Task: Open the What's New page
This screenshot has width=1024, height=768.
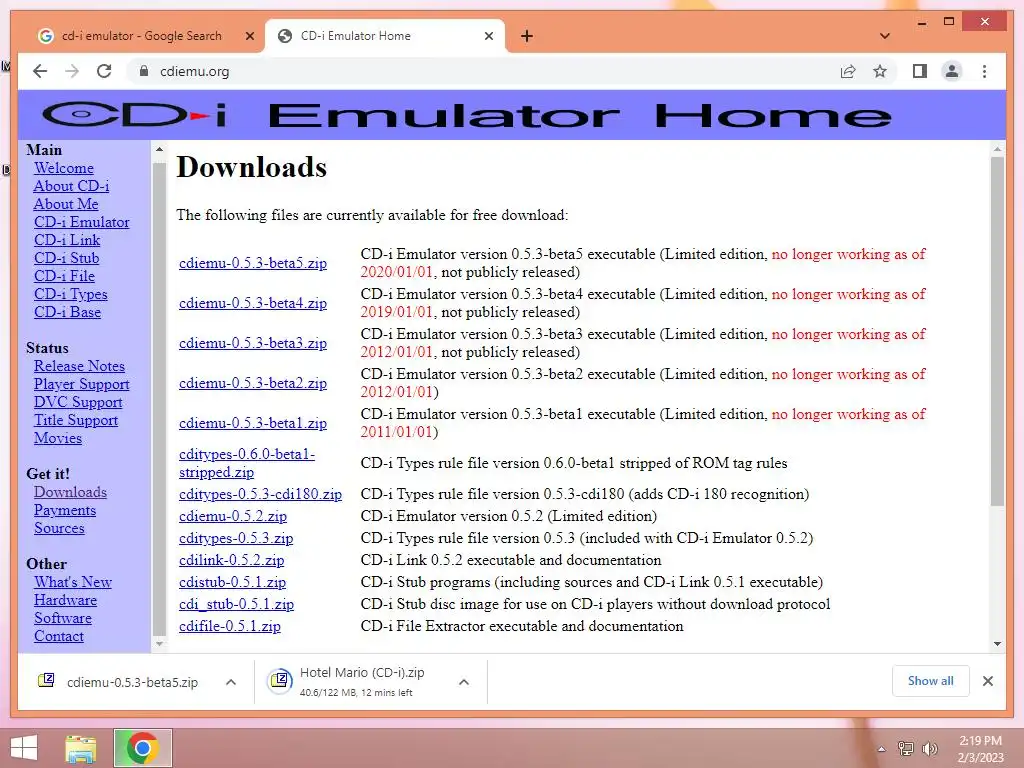Action: pos(72,582)
